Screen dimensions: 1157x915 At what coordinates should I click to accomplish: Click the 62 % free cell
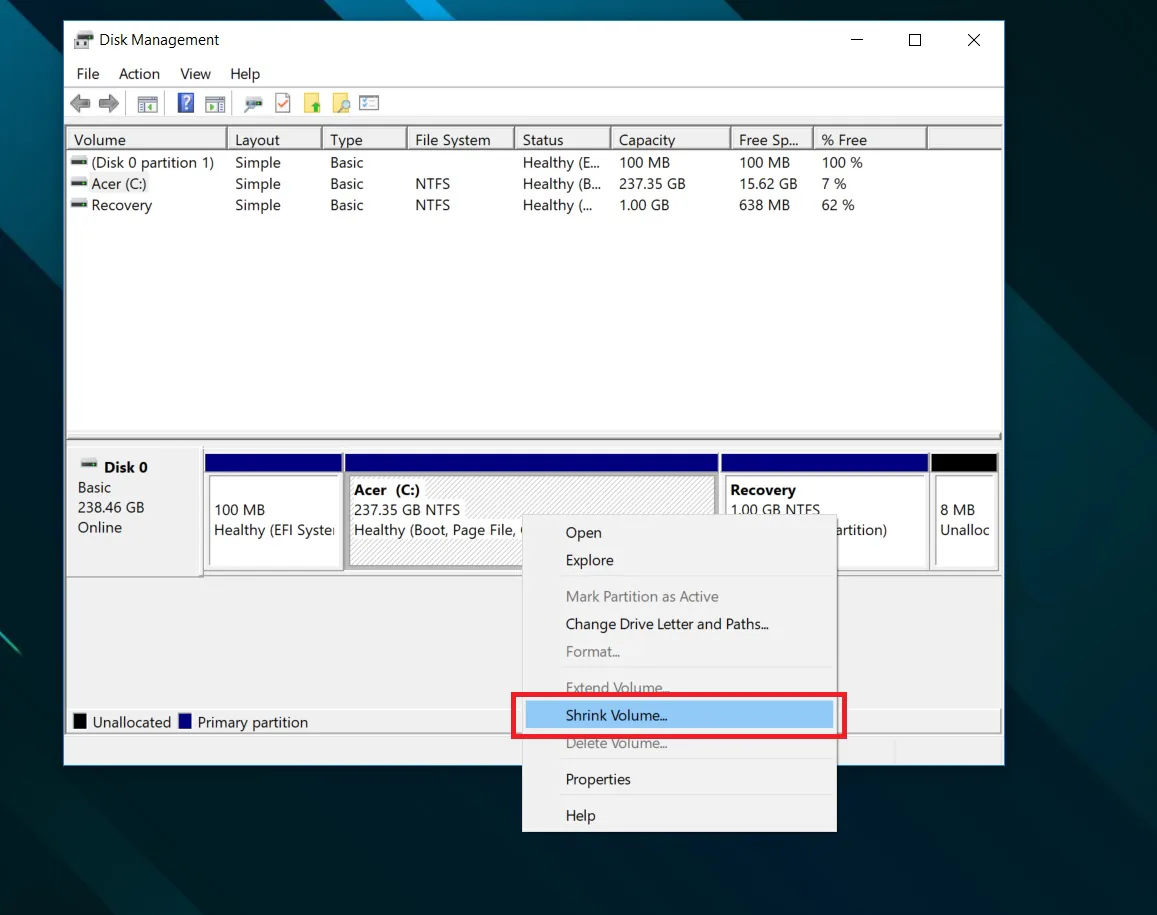837,205
